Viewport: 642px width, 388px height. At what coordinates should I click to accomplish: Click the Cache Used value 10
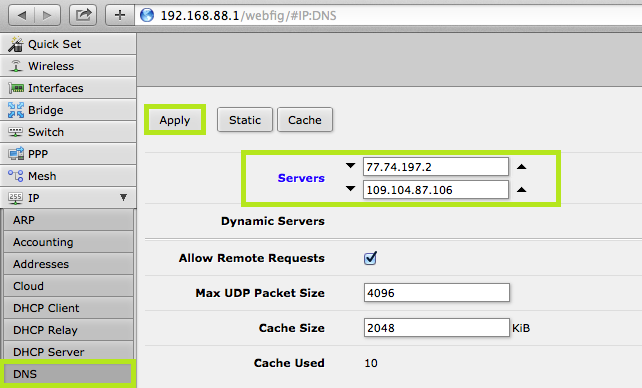pos(371,363)
